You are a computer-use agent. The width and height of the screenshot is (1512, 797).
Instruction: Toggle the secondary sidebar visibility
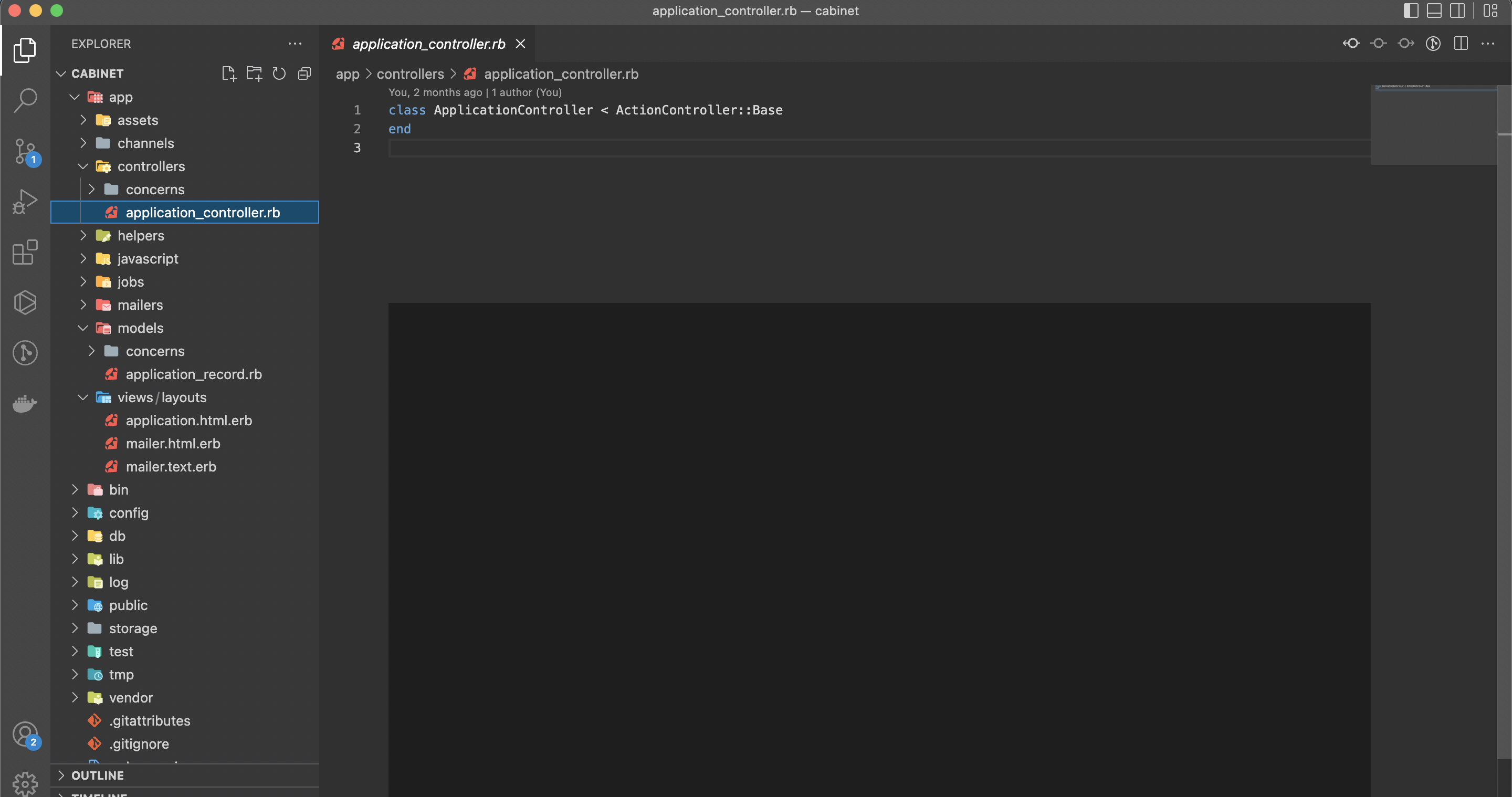click(x=1457, y=11)
